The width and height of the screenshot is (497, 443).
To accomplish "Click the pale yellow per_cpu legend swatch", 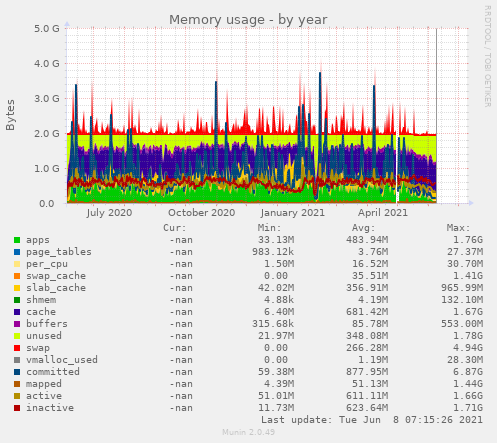I will click(17, 264).
